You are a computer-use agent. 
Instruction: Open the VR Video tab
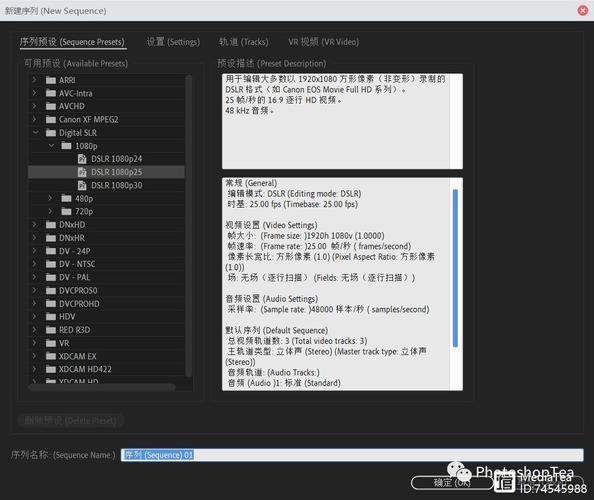pyautogui.click(x=324, y=42)
